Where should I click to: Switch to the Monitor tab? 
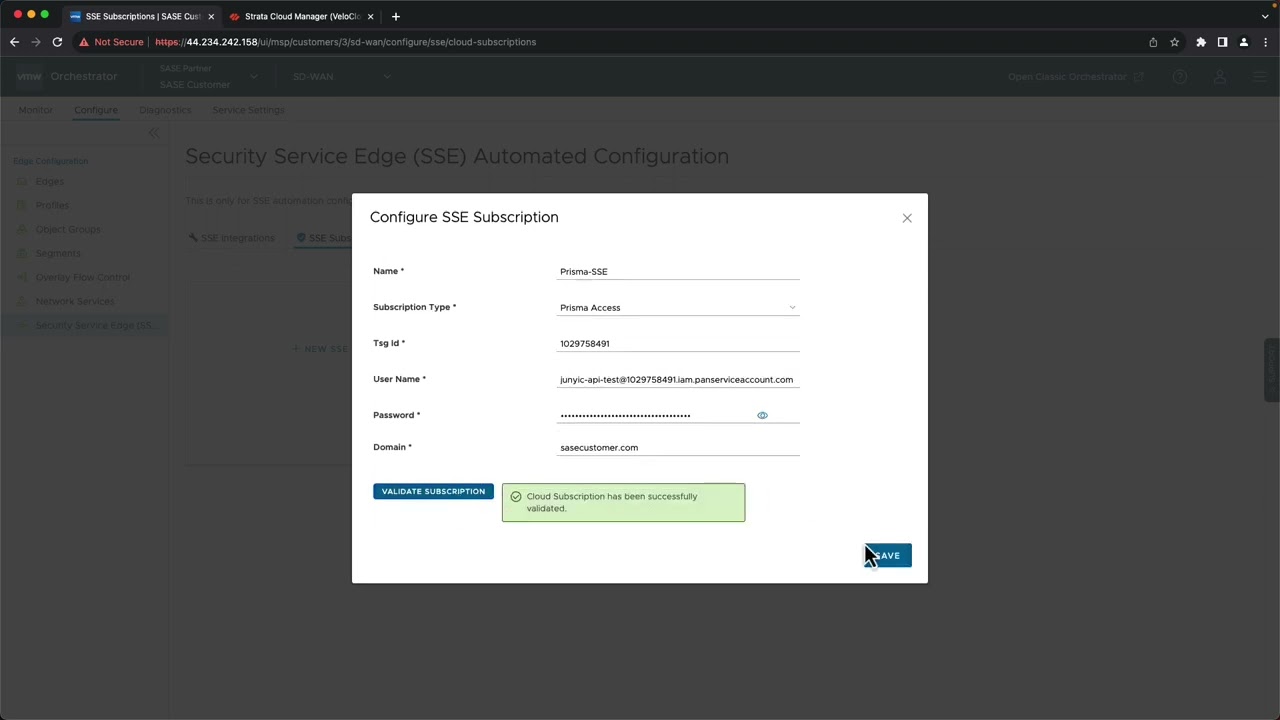[x=35, y=110]
